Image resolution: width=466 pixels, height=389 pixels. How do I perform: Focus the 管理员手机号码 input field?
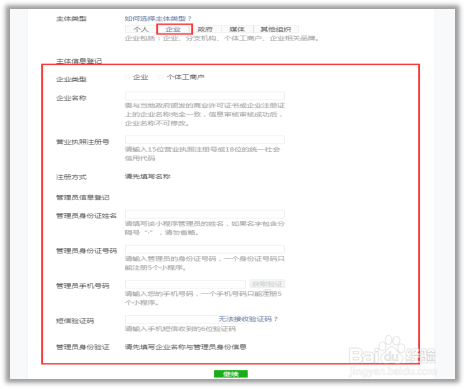click(x=185, y=284)
